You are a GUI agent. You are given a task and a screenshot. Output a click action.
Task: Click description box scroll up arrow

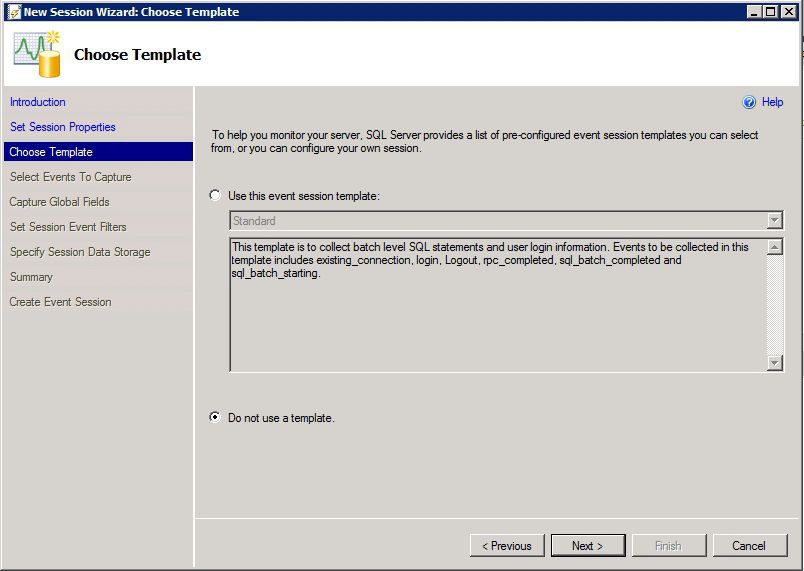coord(774,247)
